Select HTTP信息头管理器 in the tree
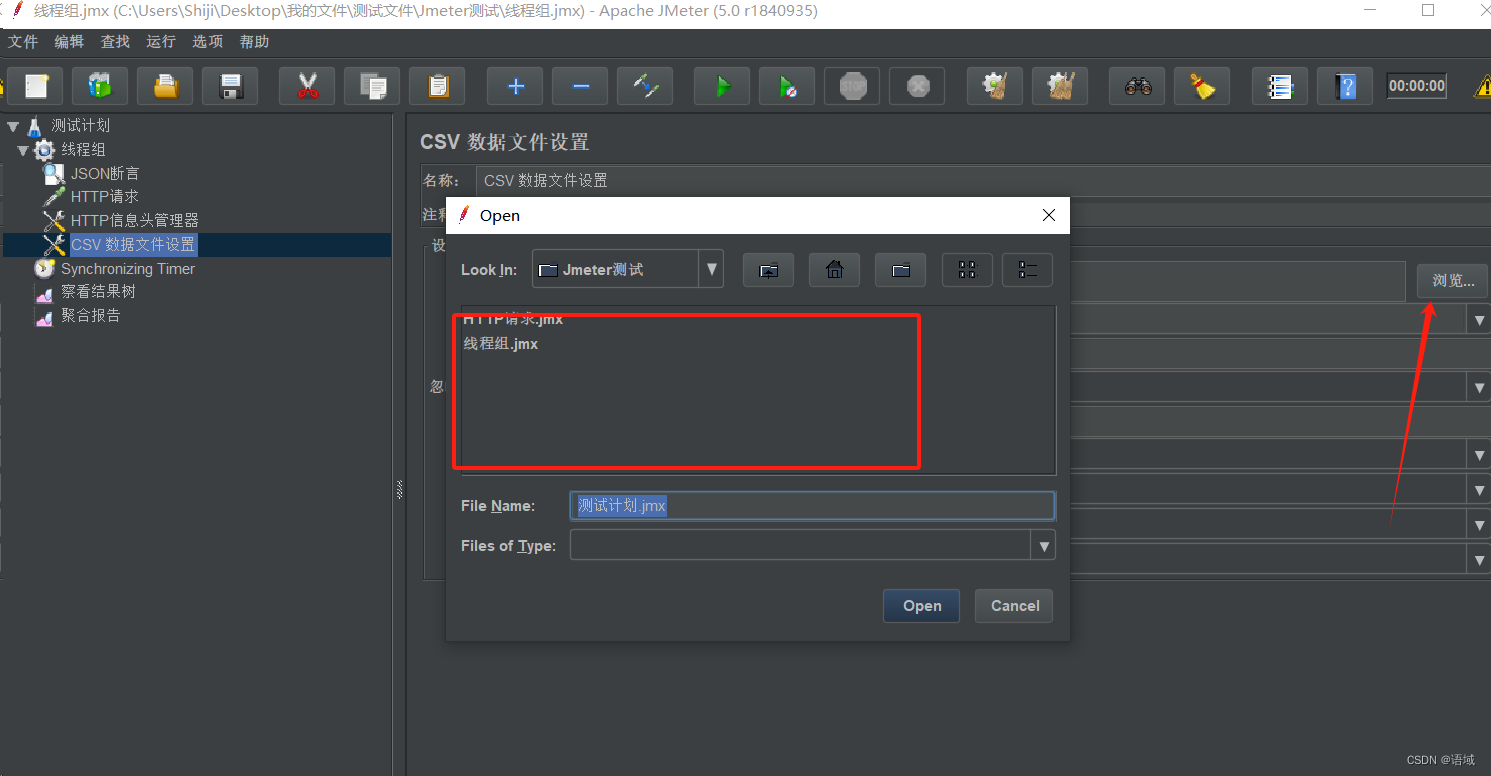The width and height of the screenshot is (1491, 776). [x=134, y=220]
